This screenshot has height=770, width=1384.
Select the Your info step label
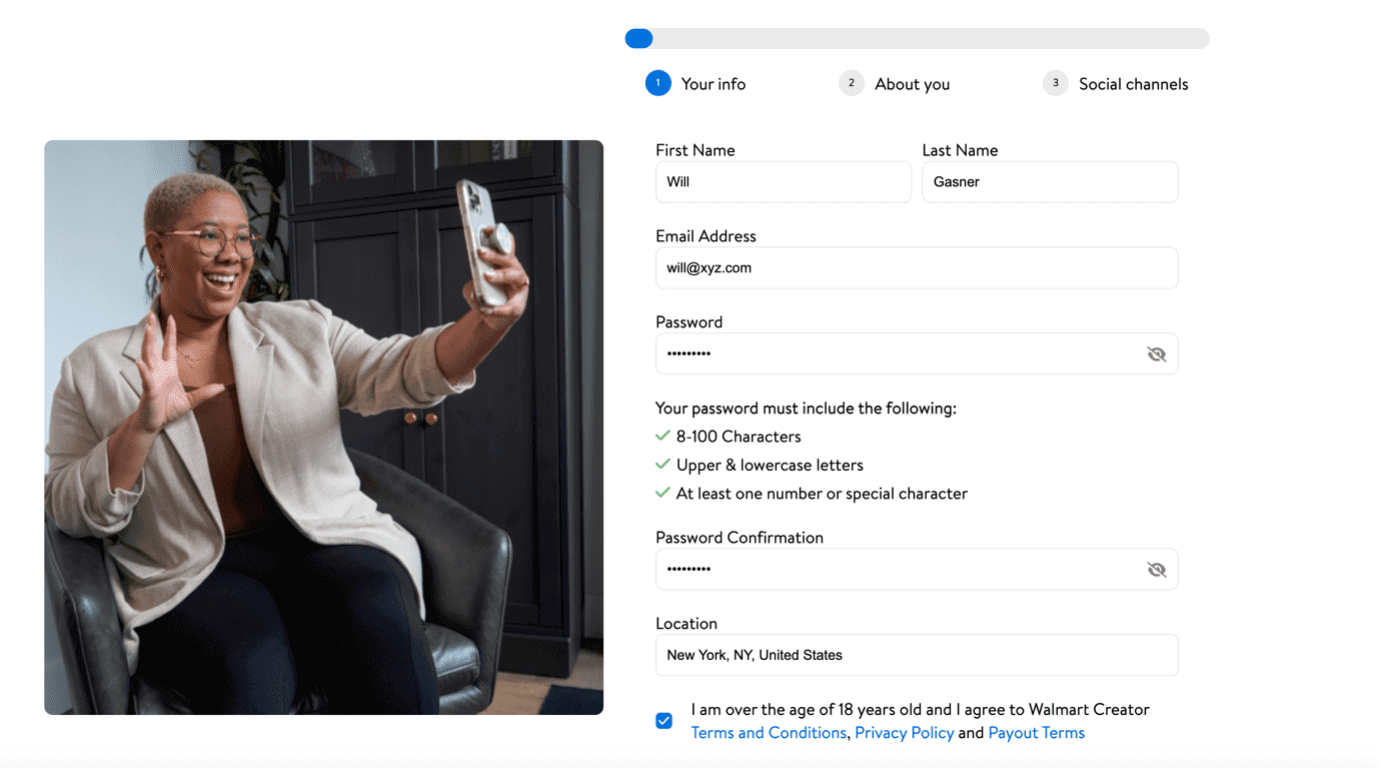coord(711,83)
